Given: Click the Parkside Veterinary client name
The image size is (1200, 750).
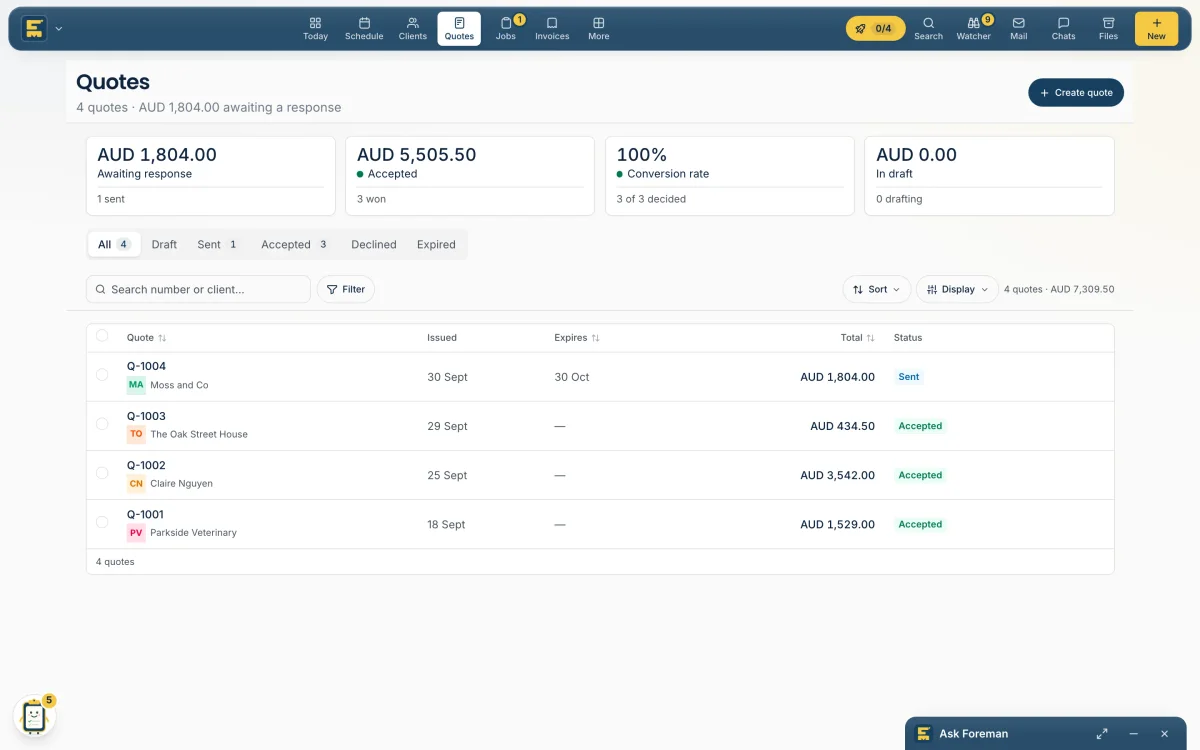Looking at the screenshot, I should (x=193, y=533).
